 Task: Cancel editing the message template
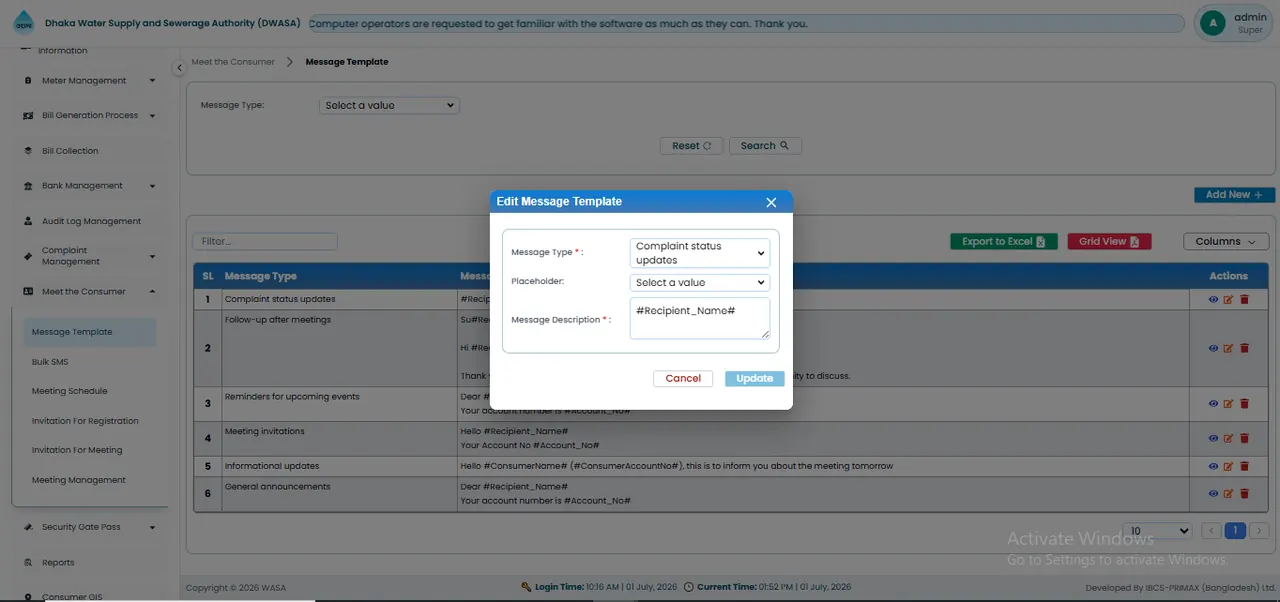(x=683, y=378)
